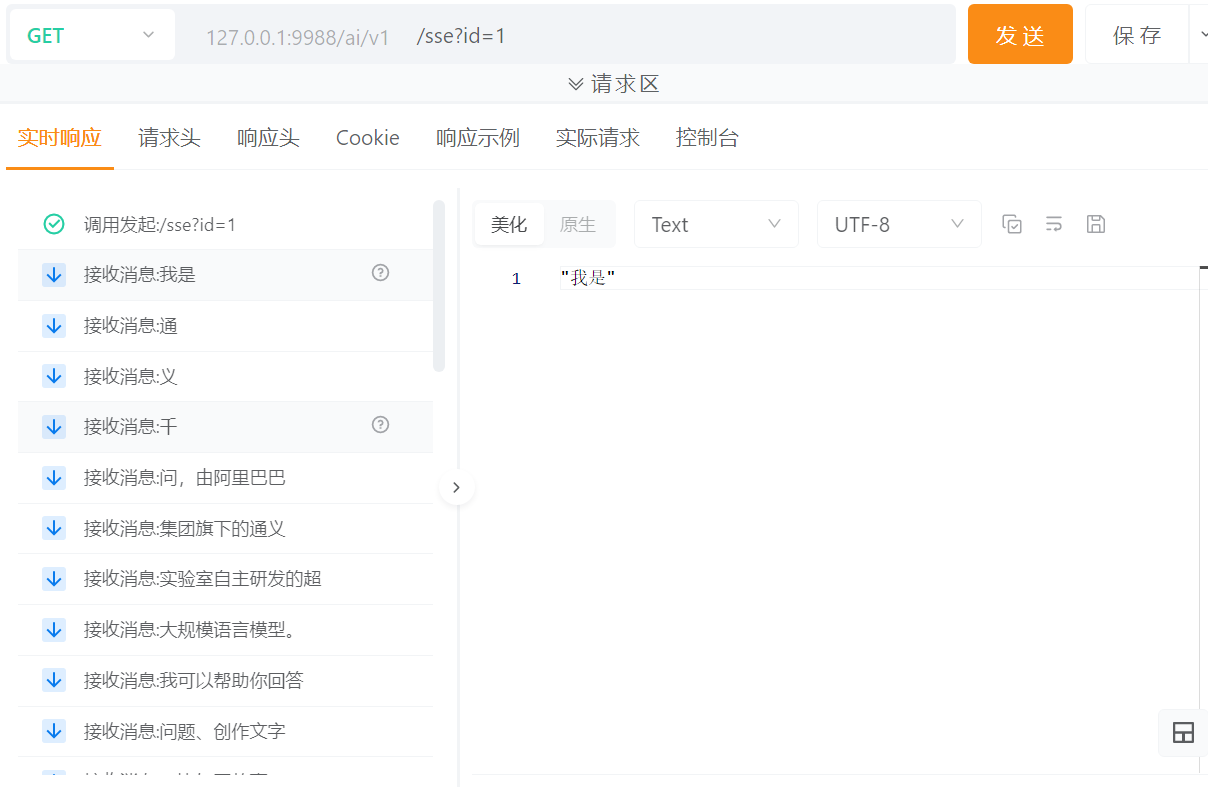The image size is (1208, 798).
Task: Open the 响应示例 tab
Action: pyautogui.click(x=478, y=138)
